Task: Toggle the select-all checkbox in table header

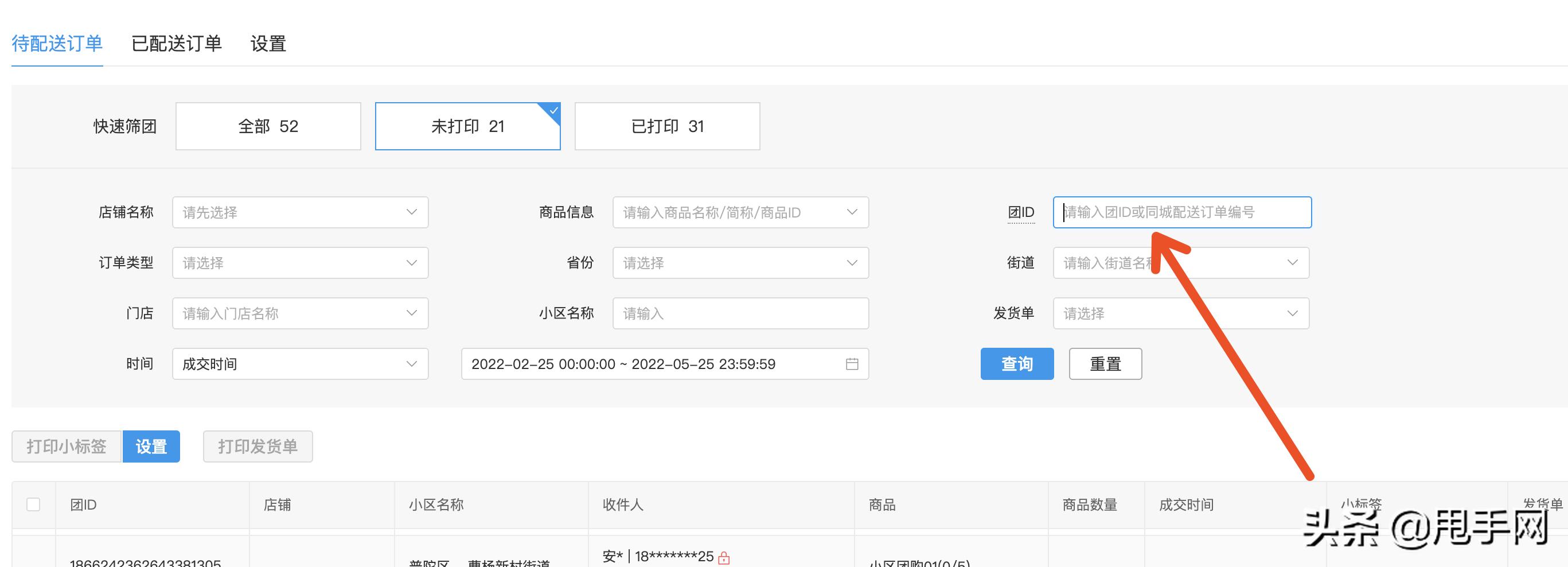Action: coord(33,504)
